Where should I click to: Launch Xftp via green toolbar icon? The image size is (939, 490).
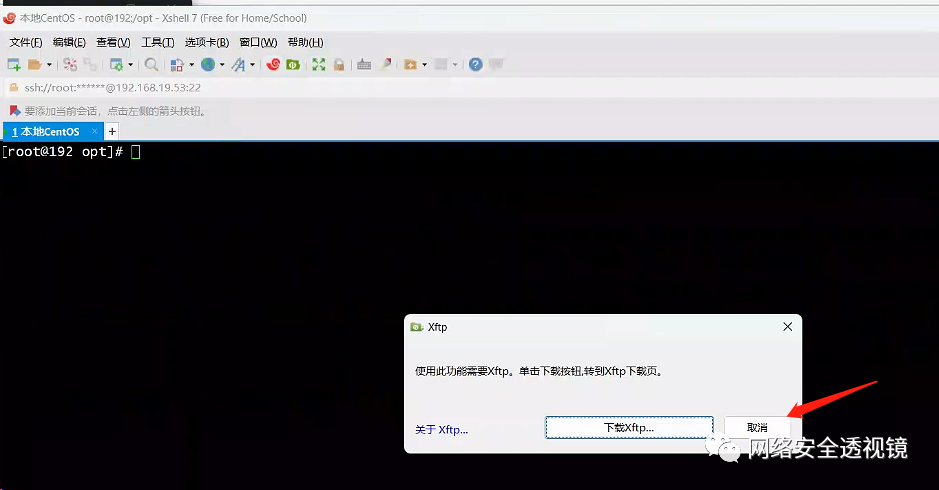point(293,64)
